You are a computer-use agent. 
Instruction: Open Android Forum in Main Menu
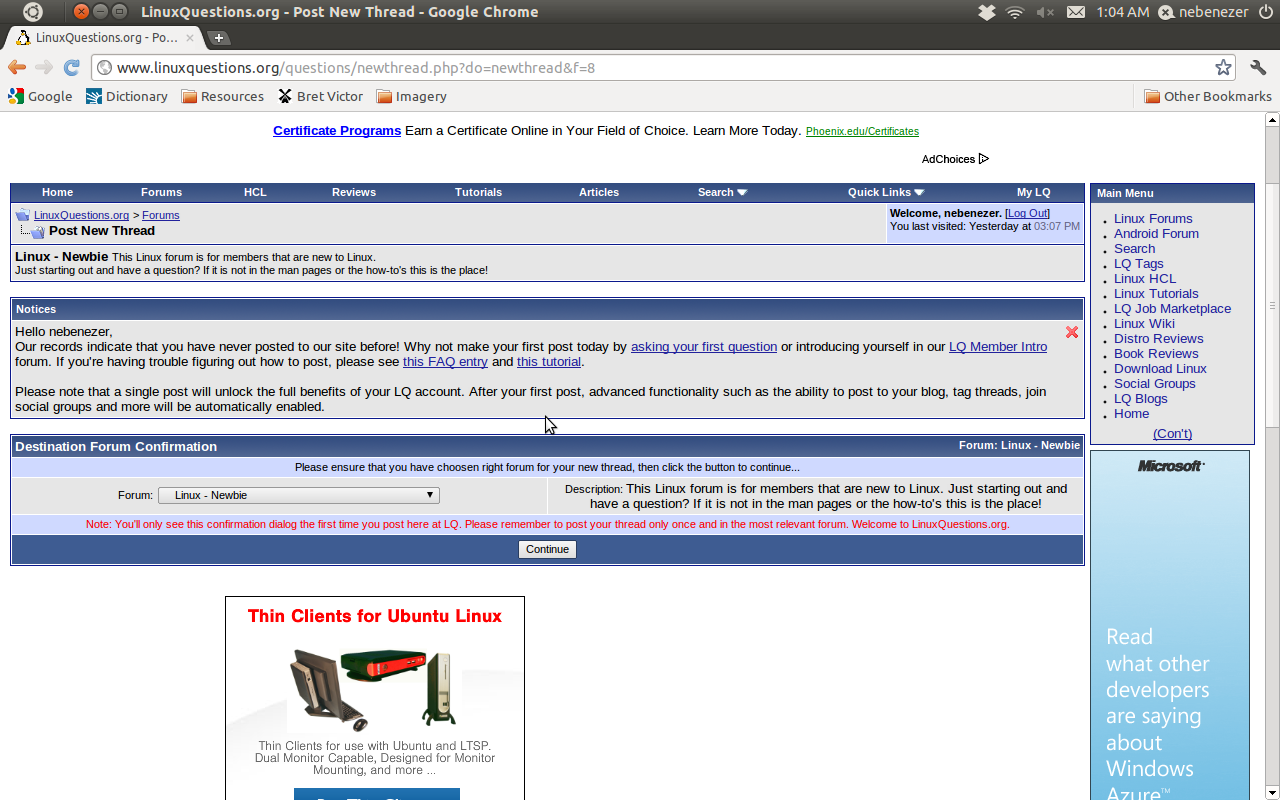click(x=1156, y=233)
